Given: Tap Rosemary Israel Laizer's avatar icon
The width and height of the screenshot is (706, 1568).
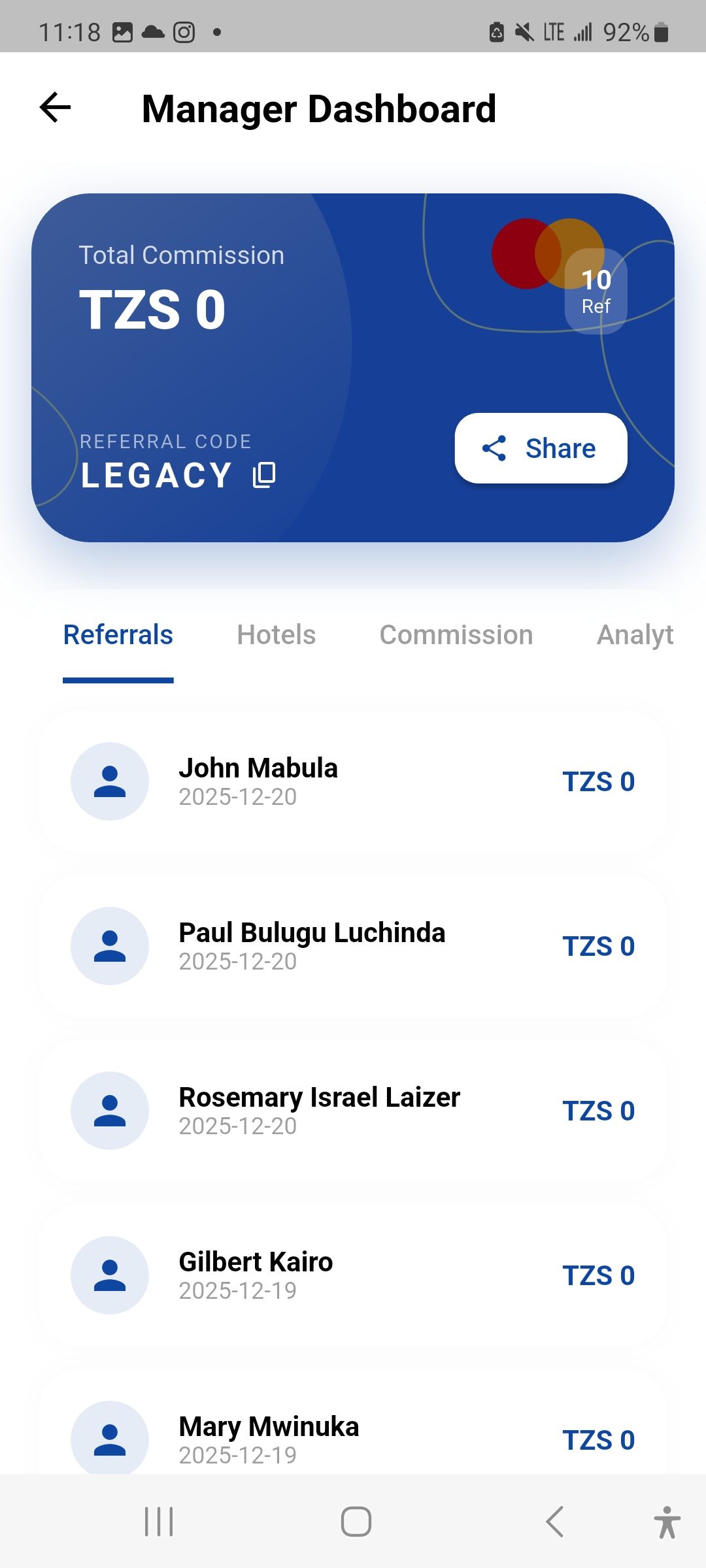Looking at the screenshot, I should 110,1111.
